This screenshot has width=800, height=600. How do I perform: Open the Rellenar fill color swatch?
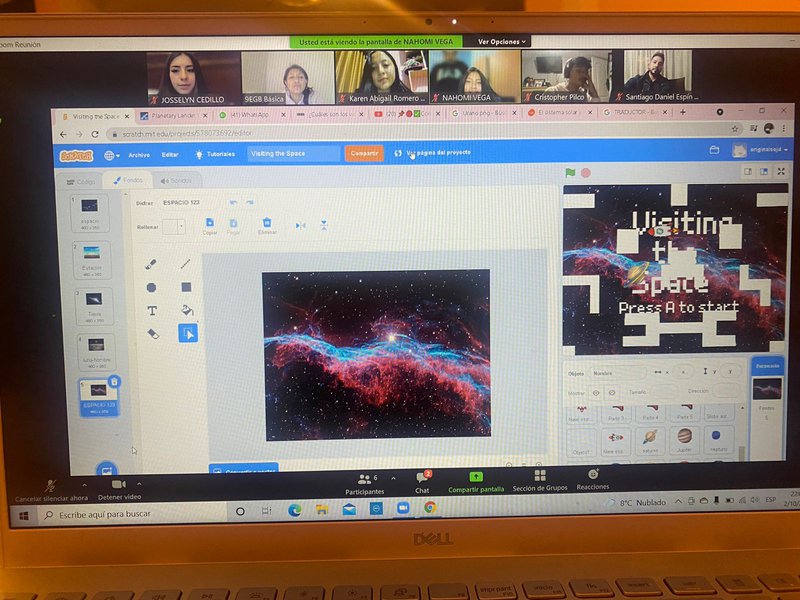(173, 227)
